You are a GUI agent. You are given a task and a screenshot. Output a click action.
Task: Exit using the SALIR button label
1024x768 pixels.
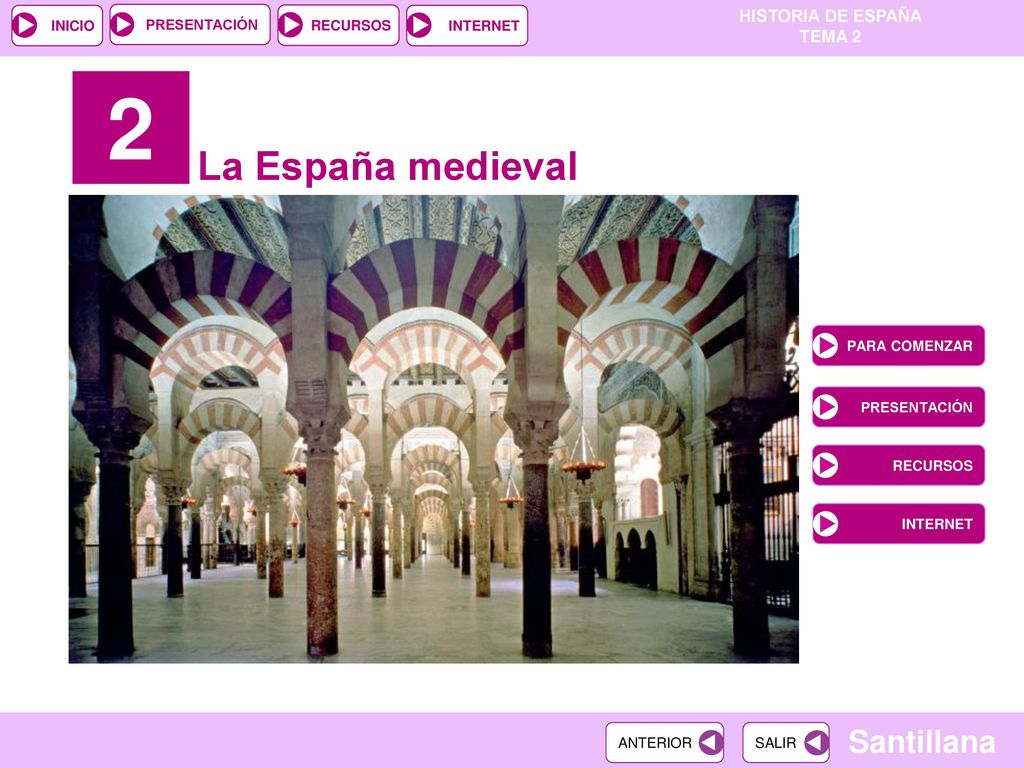point(775,743)
